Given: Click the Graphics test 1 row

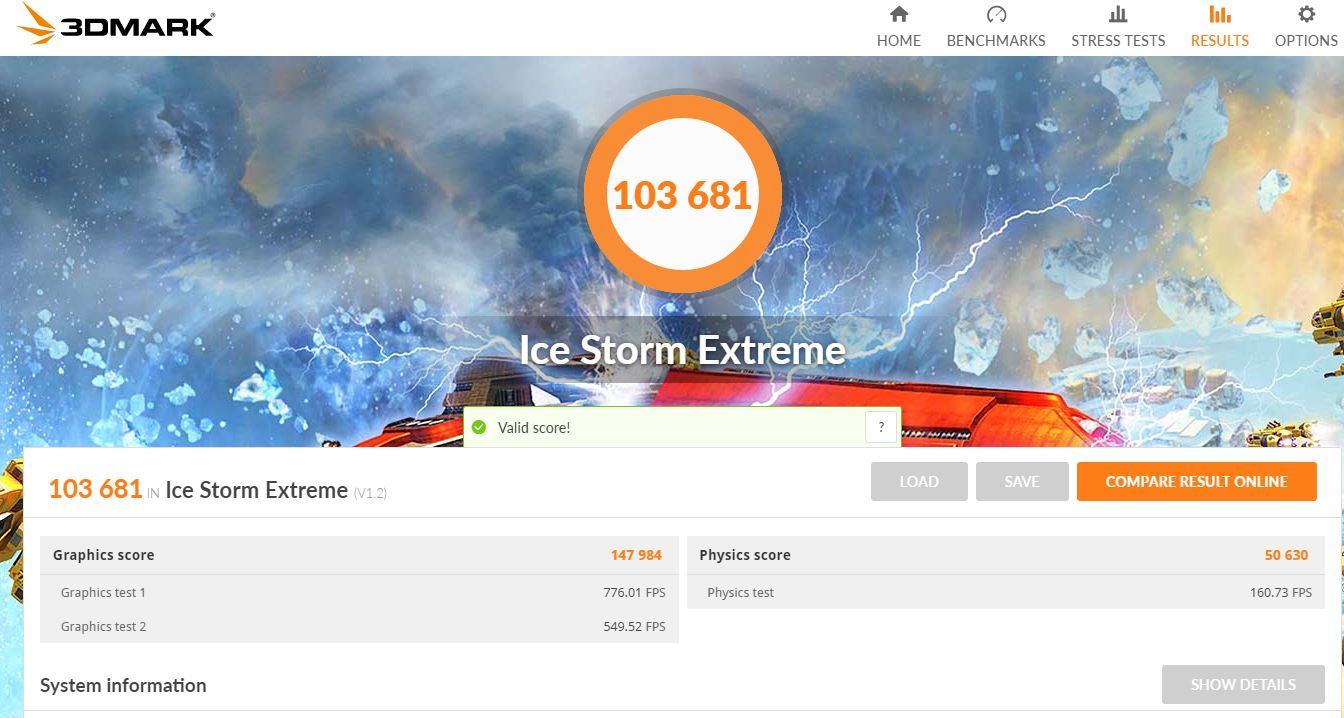Looking at the screenshot, I should click(x=359, y=592).
